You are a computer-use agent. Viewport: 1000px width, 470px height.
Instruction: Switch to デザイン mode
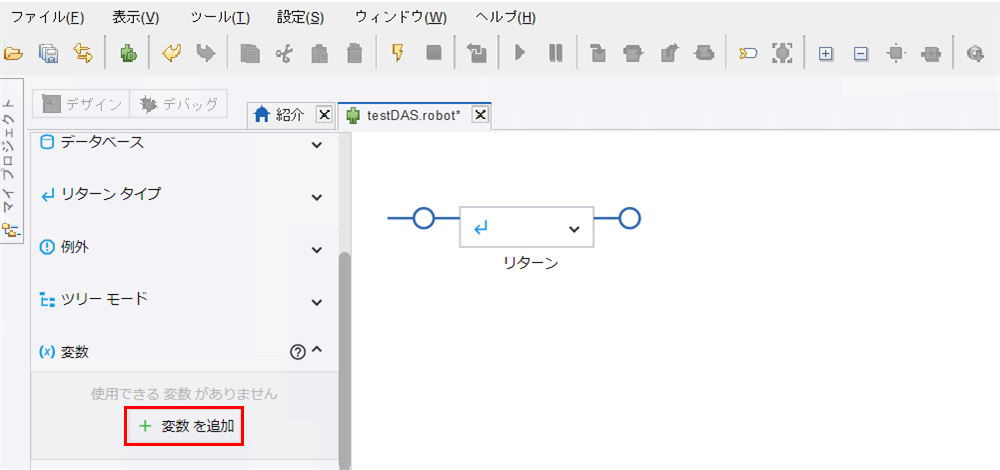click(x=80, y=104)
